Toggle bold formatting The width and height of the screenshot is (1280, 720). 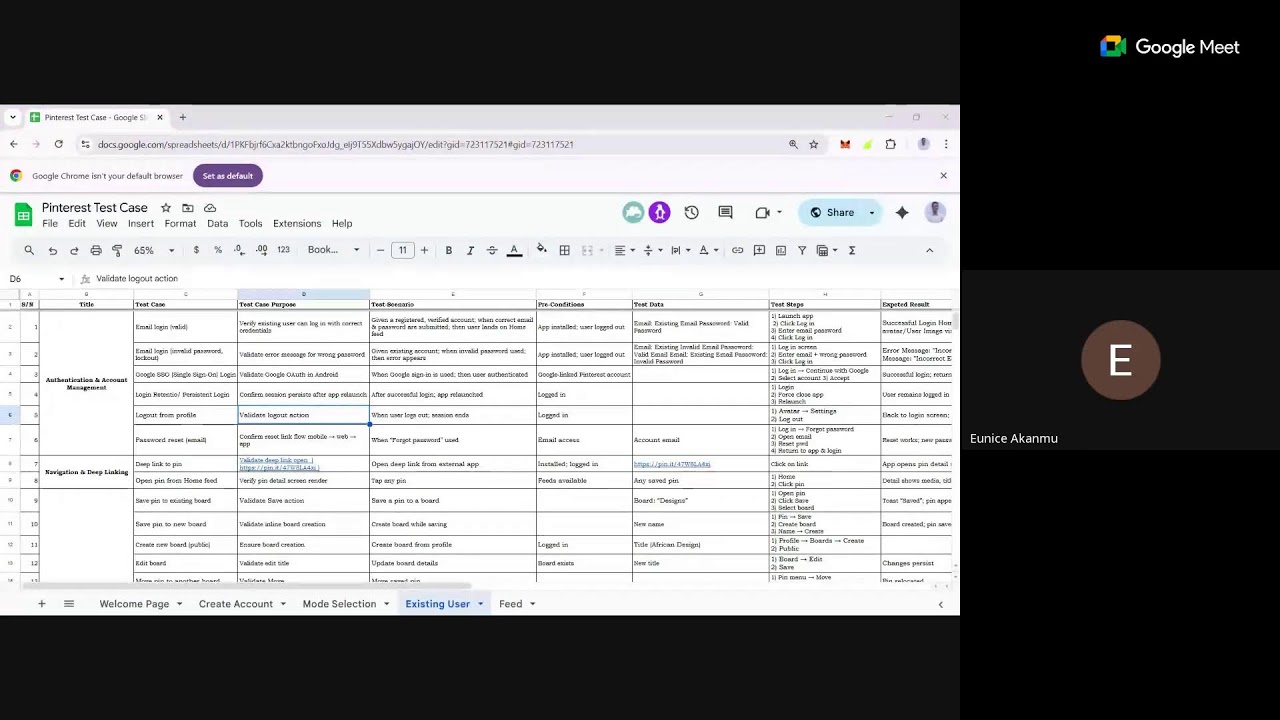pyautogui.click(x=449, y=250)
